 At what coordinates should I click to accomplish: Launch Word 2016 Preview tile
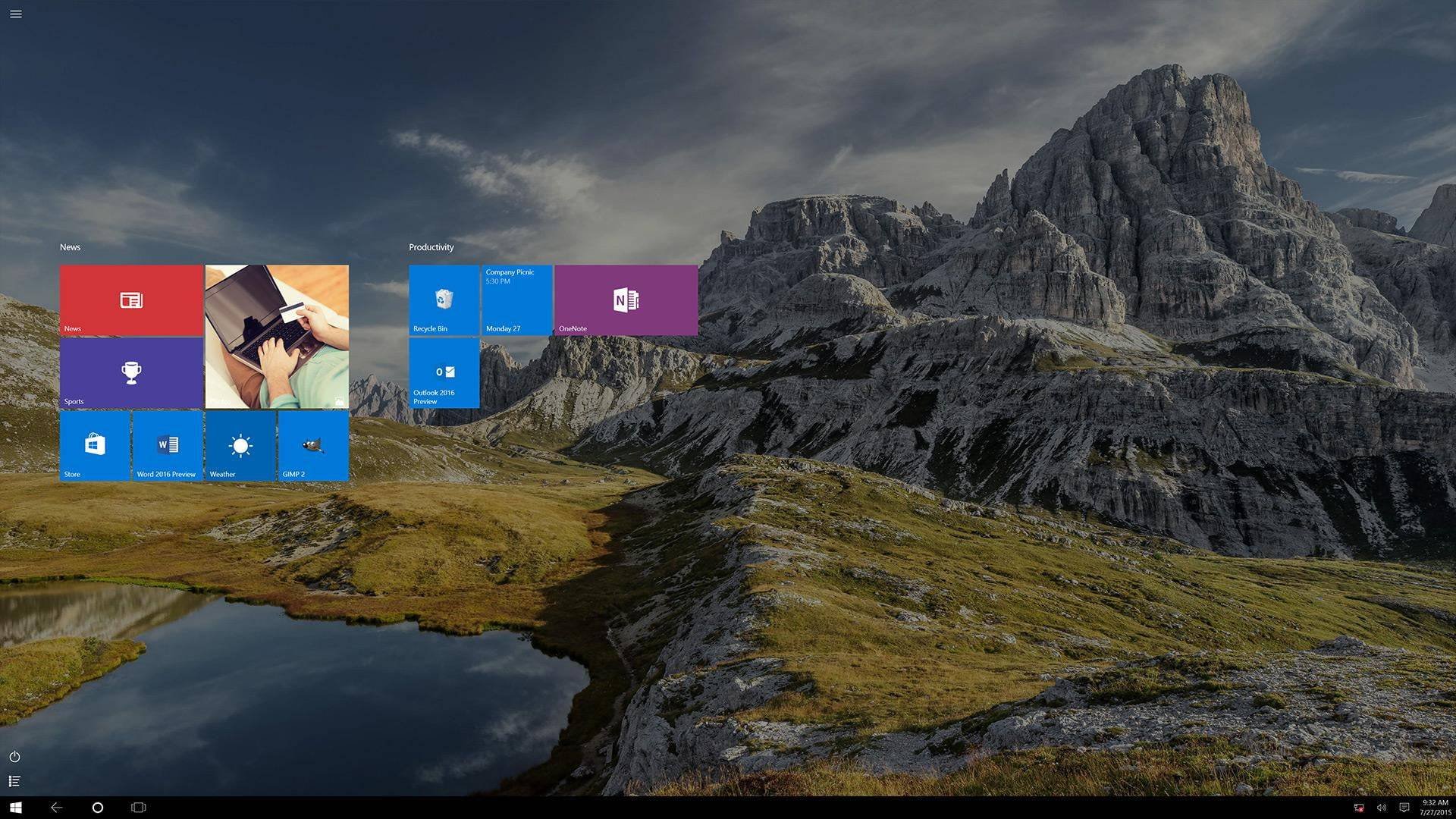click(x=168, y=445)
